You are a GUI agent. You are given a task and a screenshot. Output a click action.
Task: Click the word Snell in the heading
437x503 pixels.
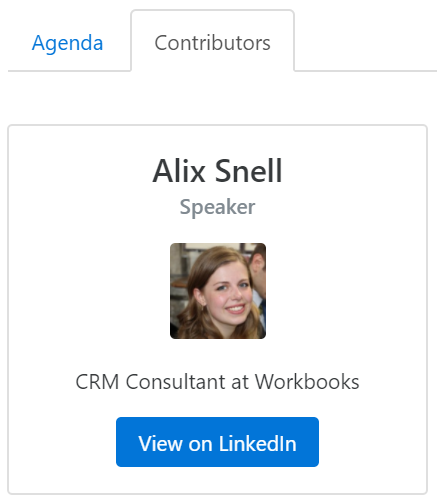click(249, 171)
